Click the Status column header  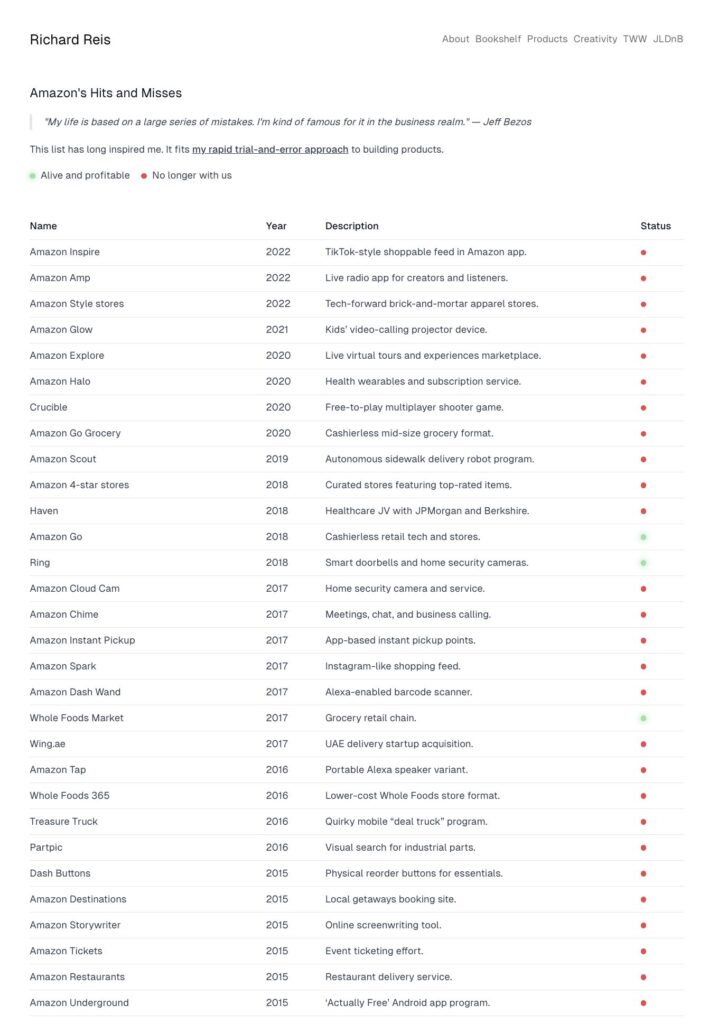(655, 226)
